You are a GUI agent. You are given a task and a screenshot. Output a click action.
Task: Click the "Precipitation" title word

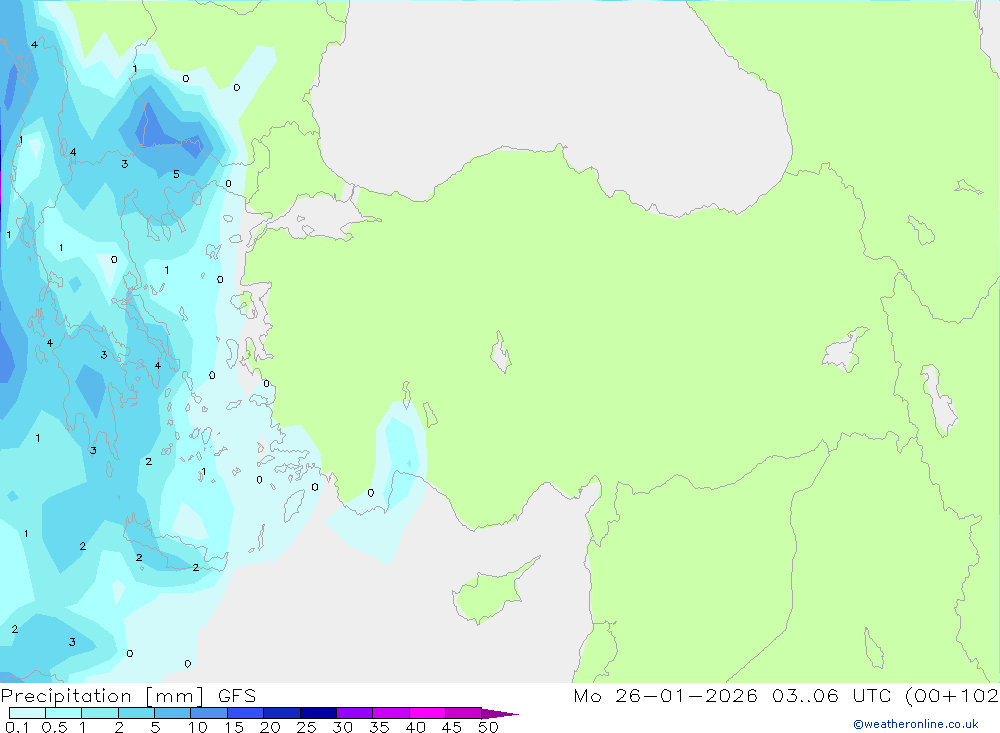coord(66,696)
